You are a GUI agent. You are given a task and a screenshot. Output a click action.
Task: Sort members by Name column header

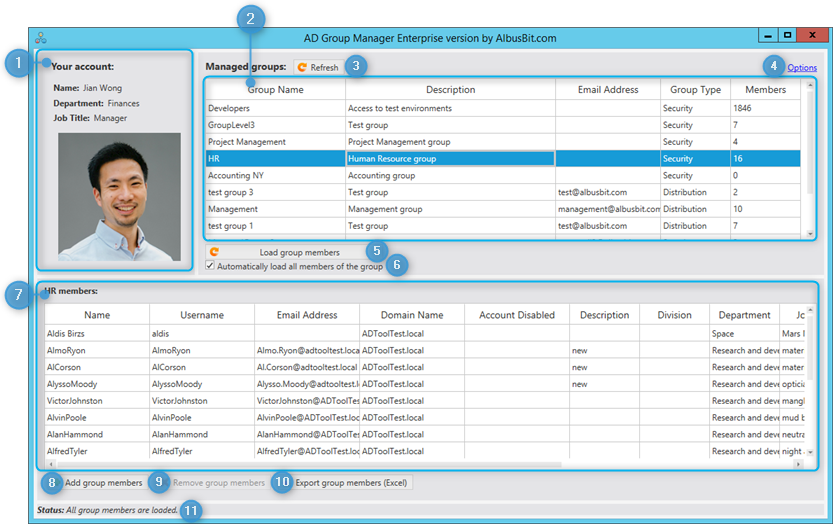(x=97, y=315)
